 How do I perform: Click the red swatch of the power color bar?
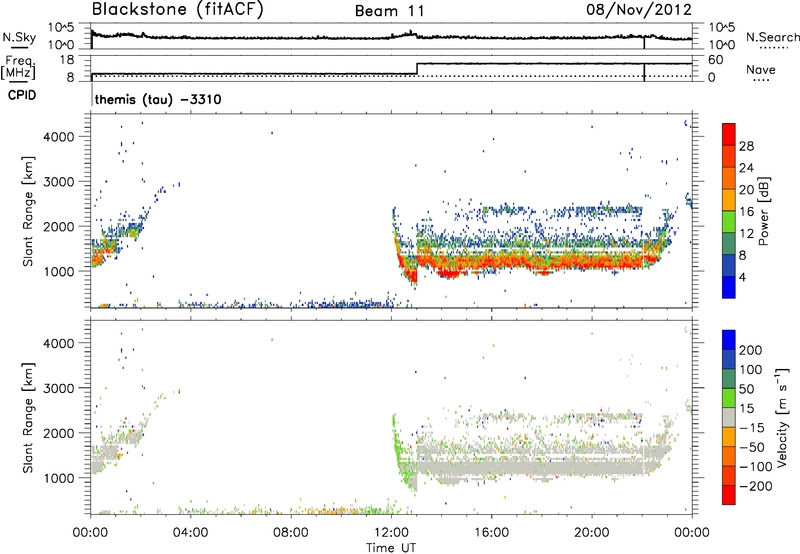[x=729, y=134]
